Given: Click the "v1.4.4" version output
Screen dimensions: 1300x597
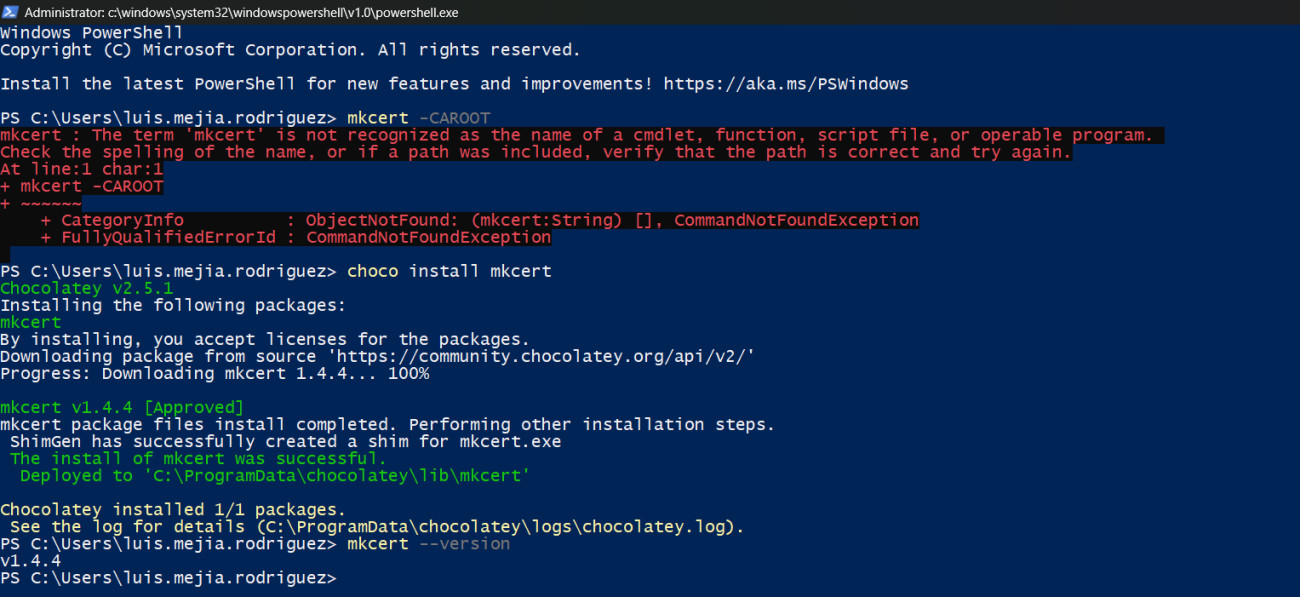Looking at the screenshot, I should point(30,561).
